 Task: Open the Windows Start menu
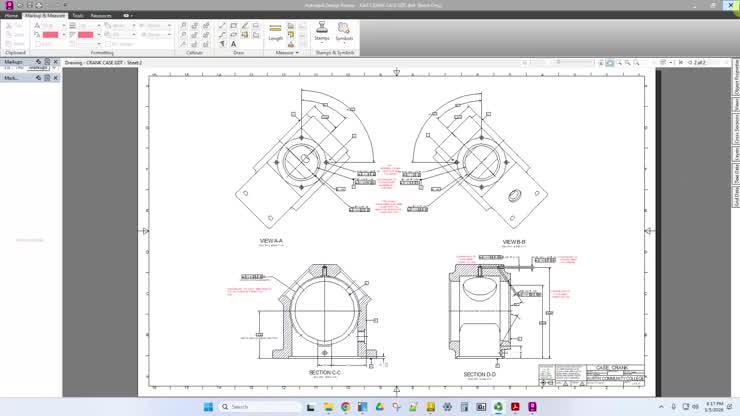click(x=208, y=407)
